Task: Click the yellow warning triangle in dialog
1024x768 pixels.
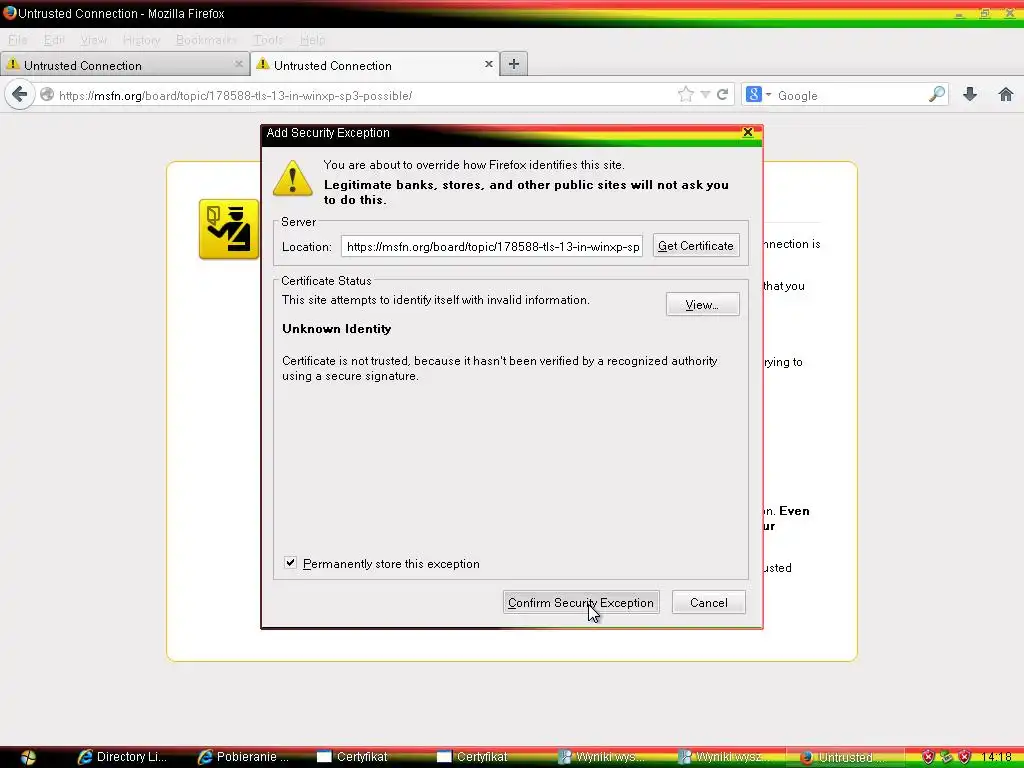Action: (x=293, y=178)
